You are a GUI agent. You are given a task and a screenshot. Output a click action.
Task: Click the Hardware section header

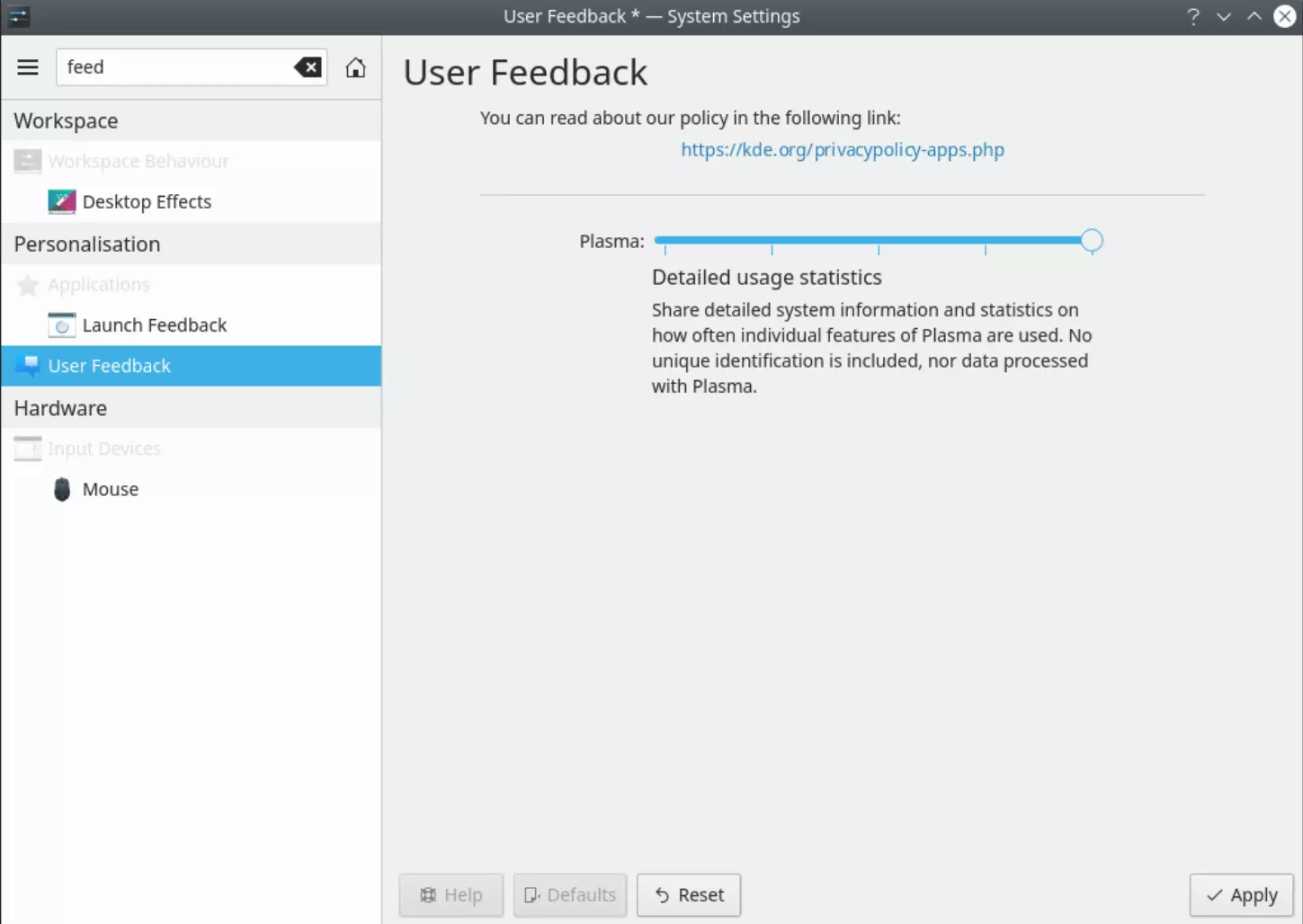click(192, 408)
